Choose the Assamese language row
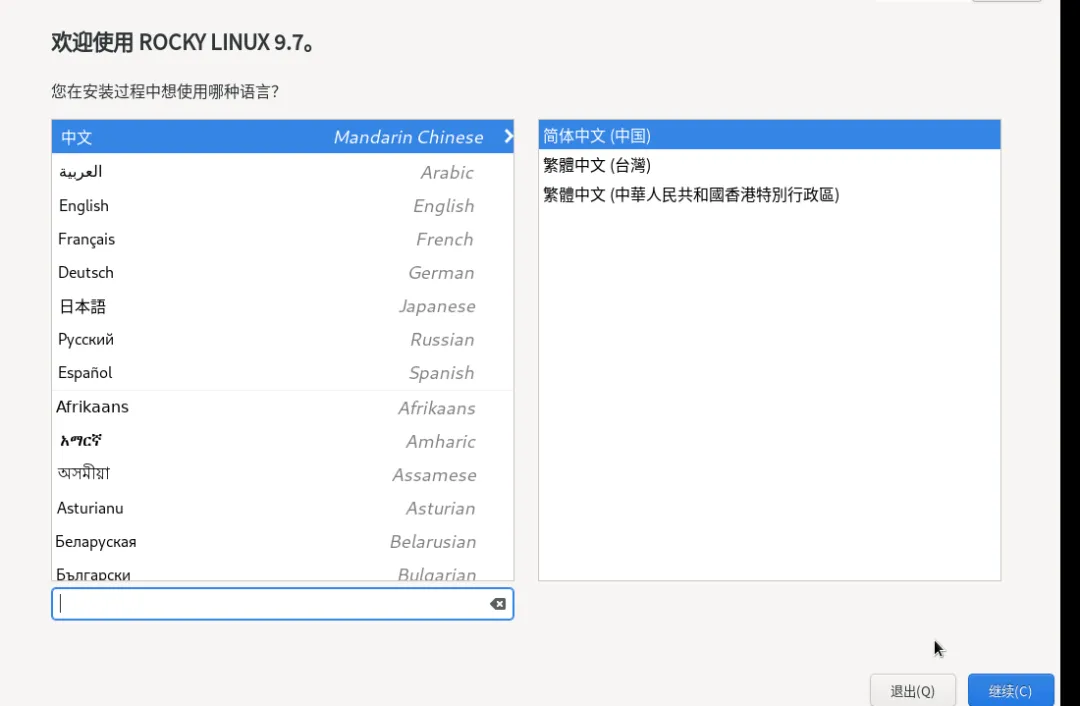 click(282, 474)
